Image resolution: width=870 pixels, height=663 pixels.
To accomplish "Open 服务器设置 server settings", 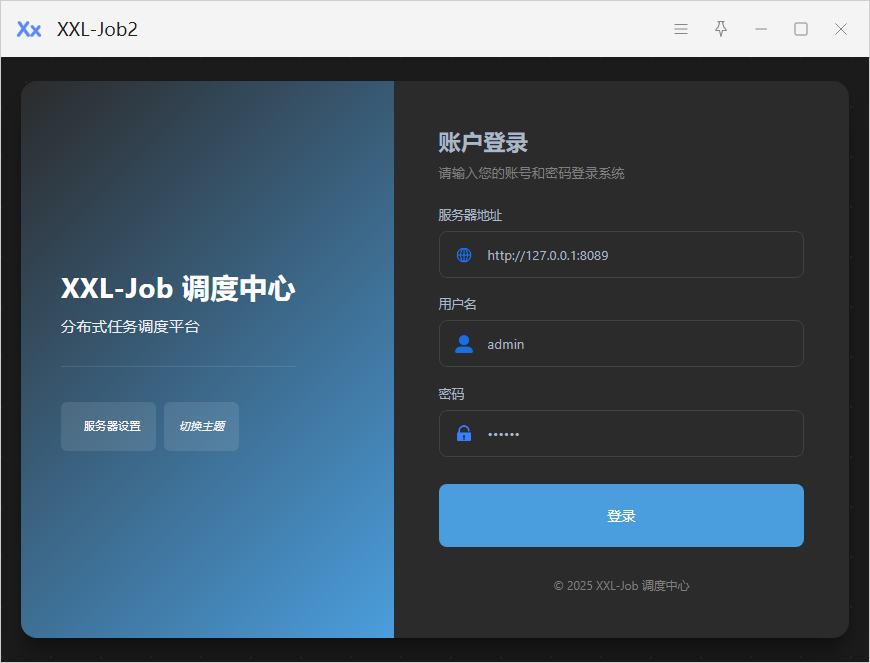I will (108, 426).
